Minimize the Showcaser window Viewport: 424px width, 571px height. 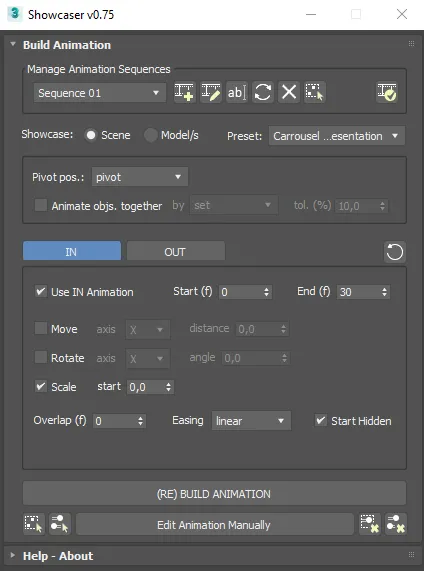pos(311,14)
